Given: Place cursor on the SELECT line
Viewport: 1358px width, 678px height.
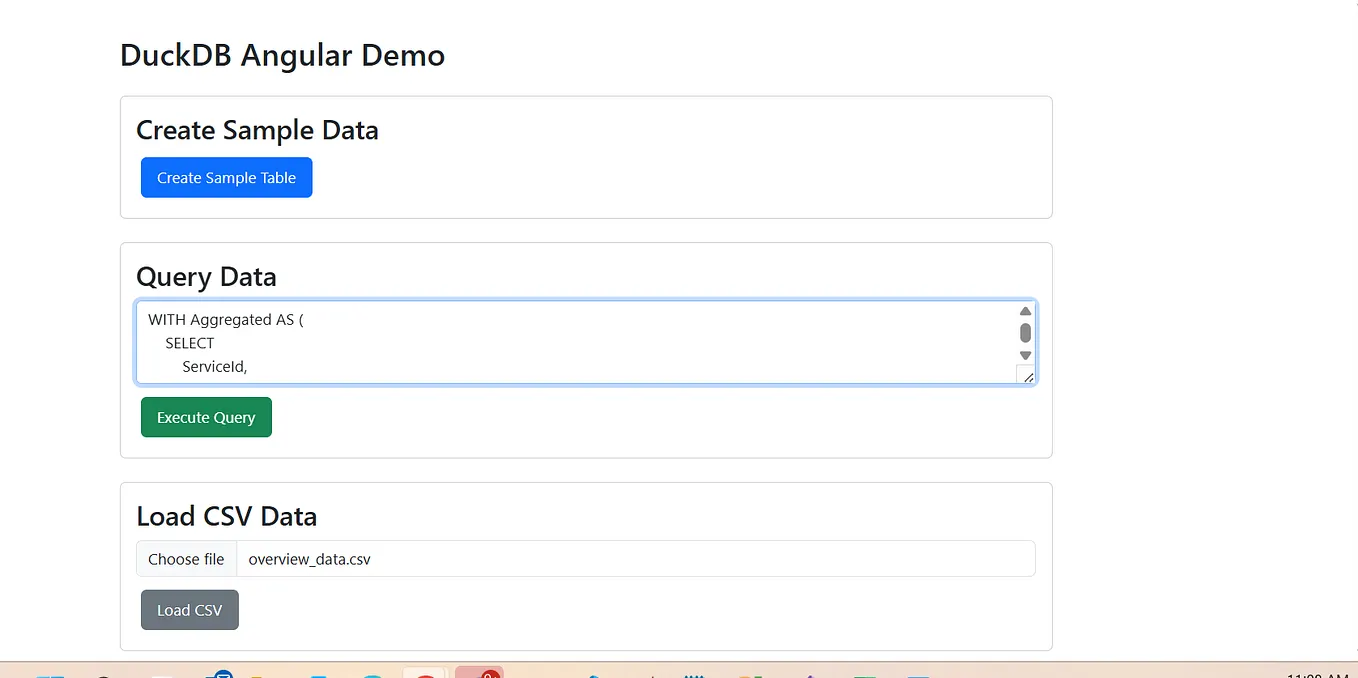Looking at the screenshot, I should (x=189, y=343).
